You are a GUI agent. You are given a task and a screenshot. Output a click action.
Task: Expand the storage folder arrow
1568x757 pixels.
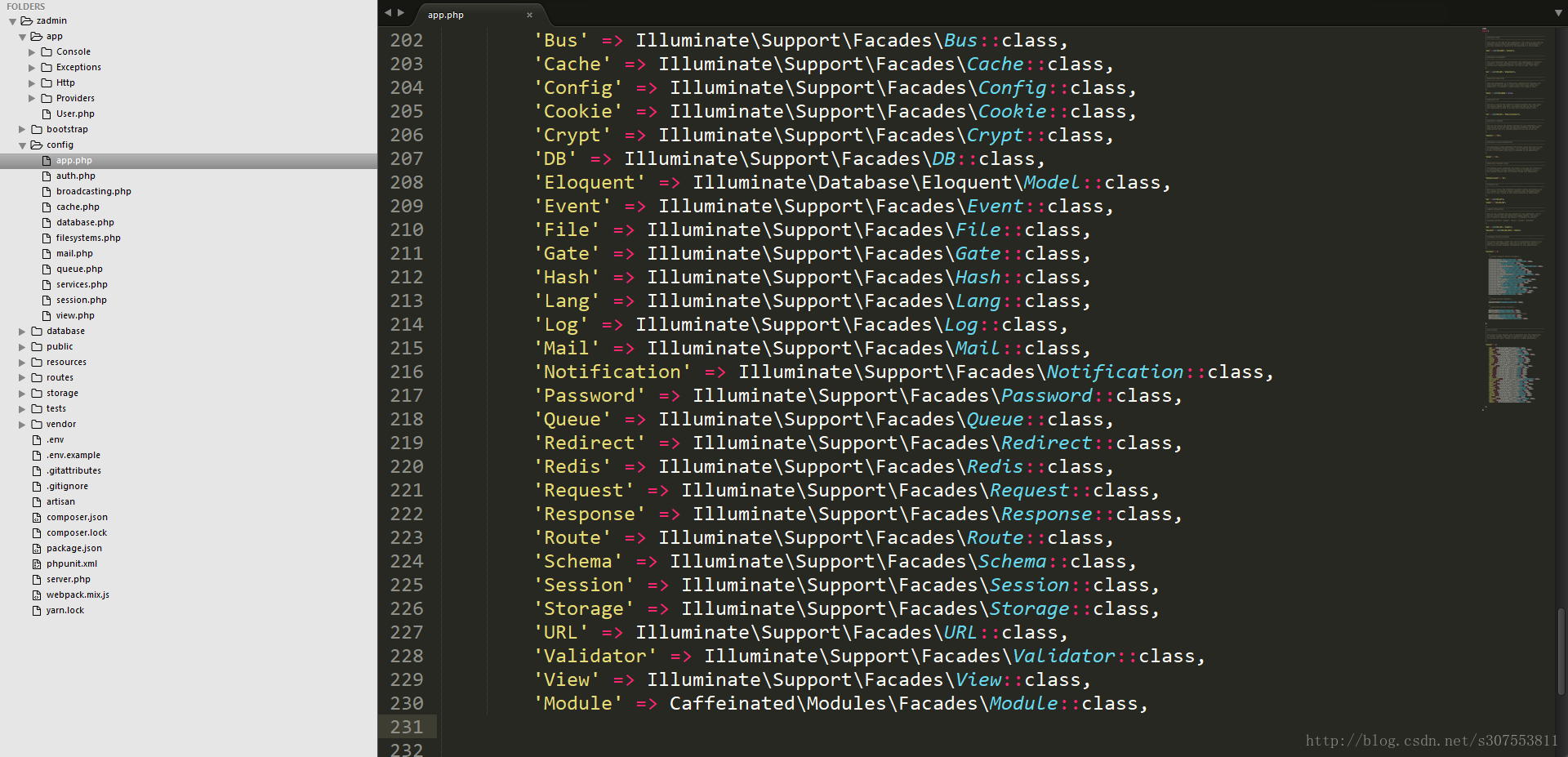click(22, 394)
